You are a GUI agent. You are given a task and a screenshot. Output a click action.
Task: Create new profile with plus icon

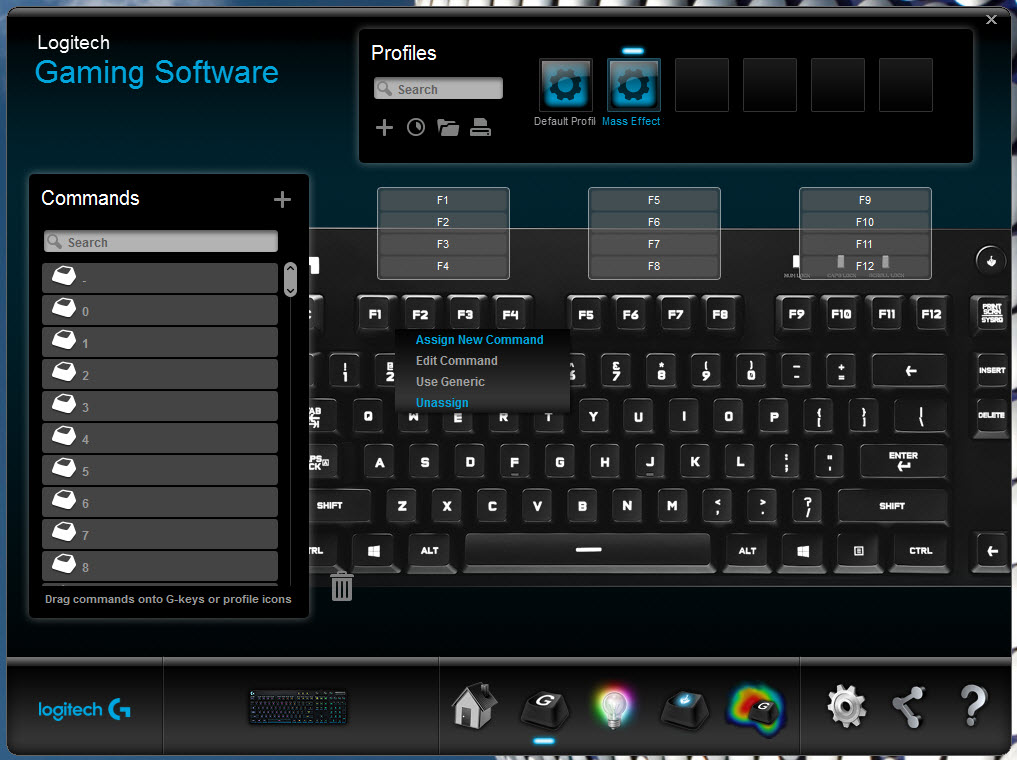tap(384, 127)
